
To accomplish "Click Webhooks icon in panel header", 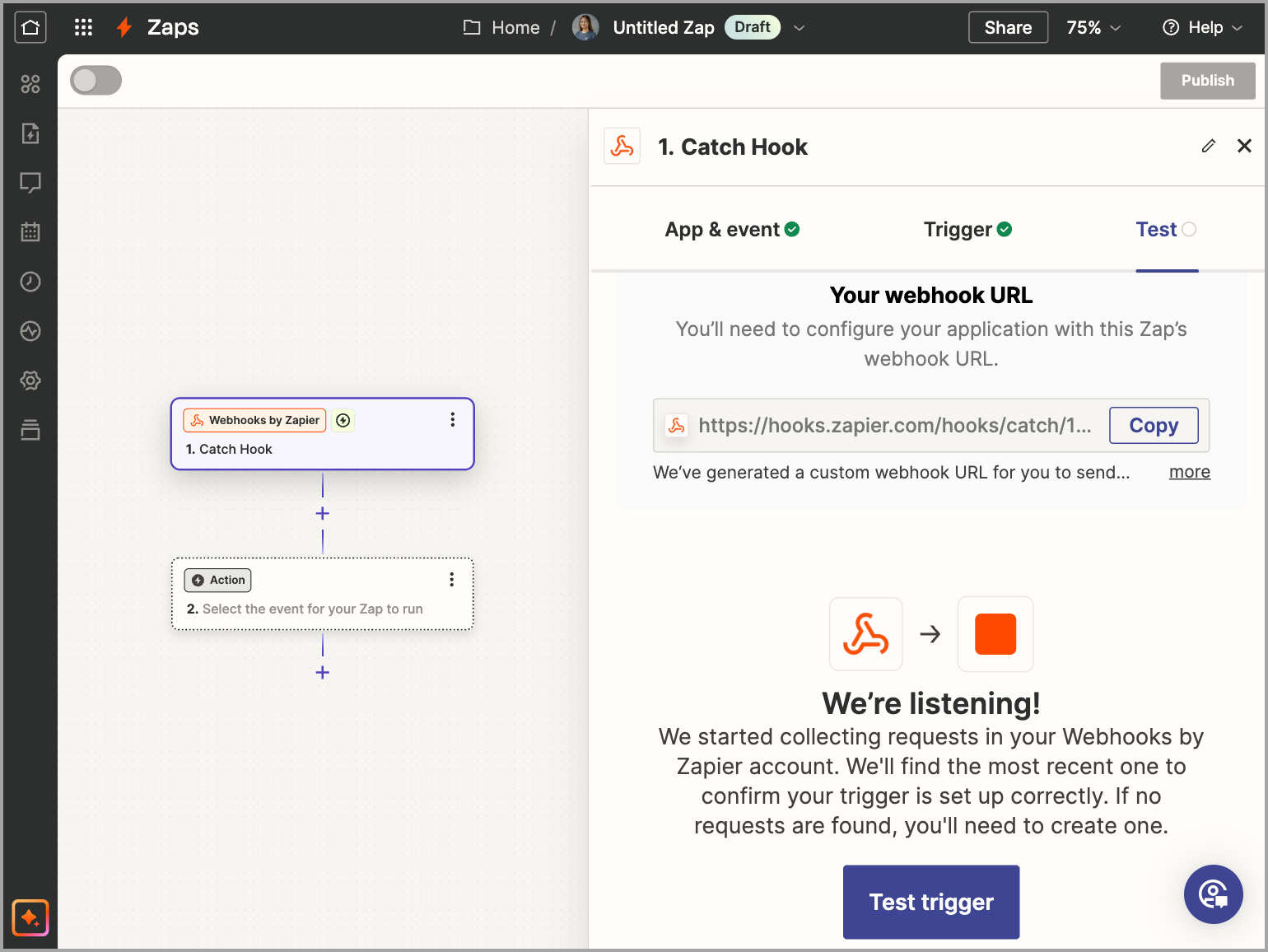I will (622, 147).
